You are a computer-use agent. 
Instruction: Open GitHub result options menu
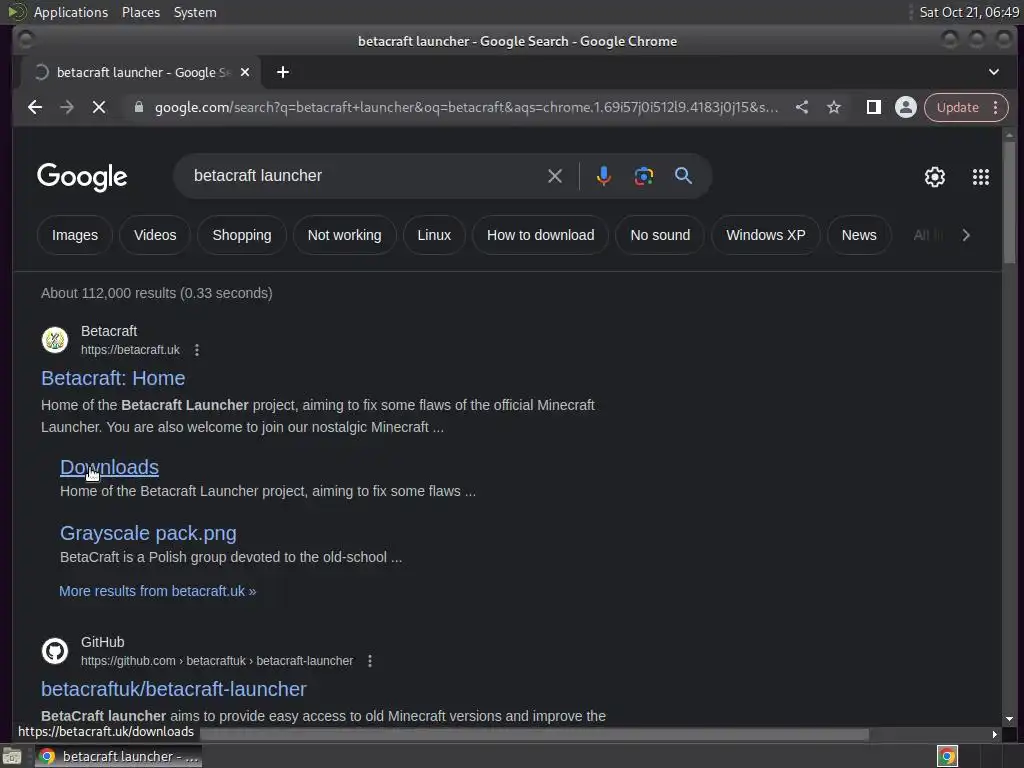click(x=370, y=661)
